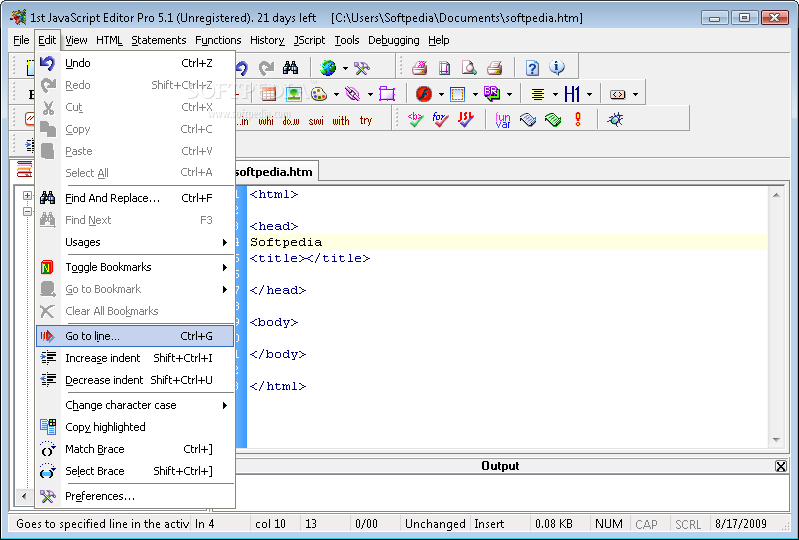799x540 pixels.
Task: Click the yellow tag brackets icon
Action: point(618,94)
